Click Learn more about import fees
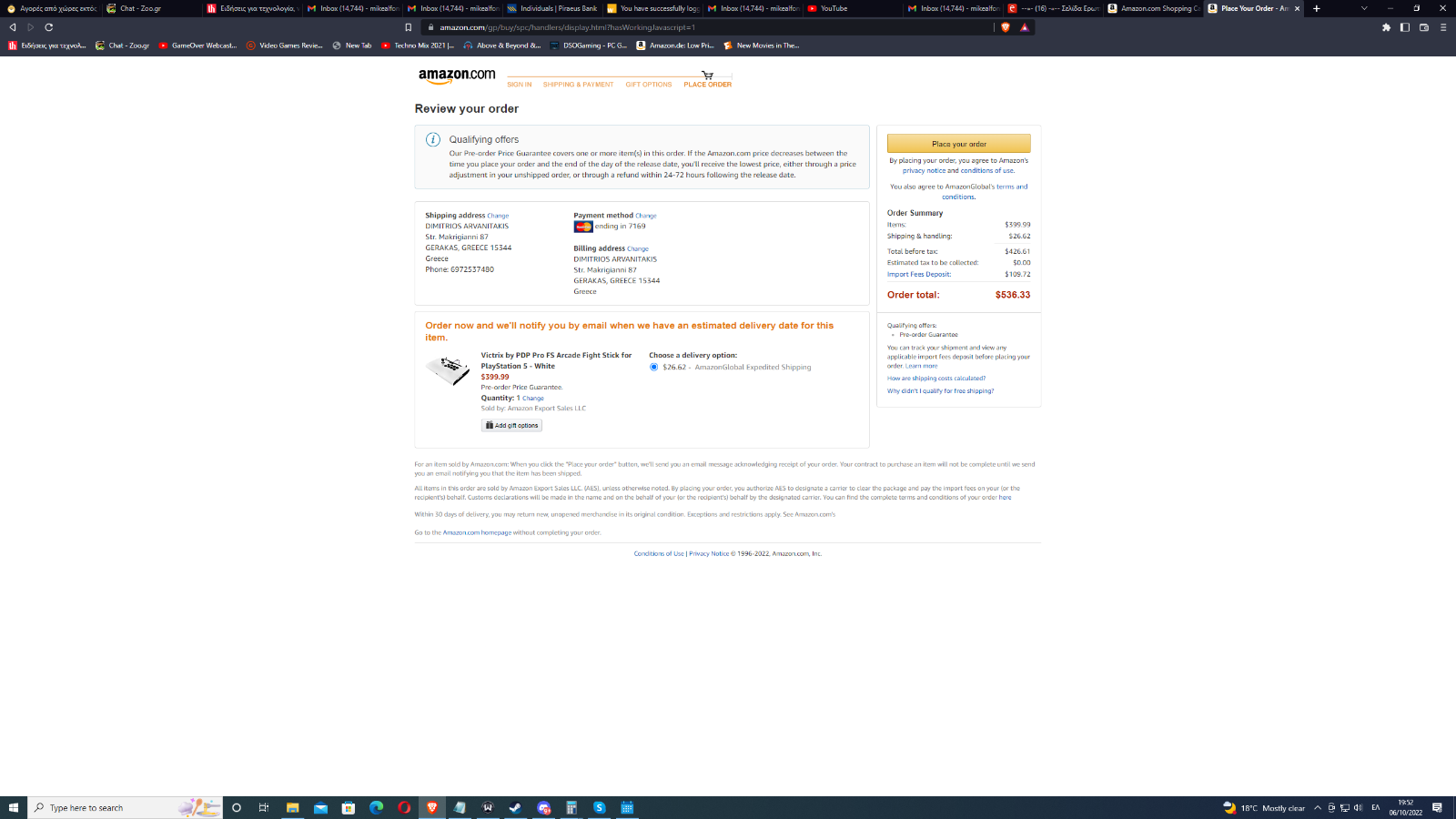 [921, 366]
